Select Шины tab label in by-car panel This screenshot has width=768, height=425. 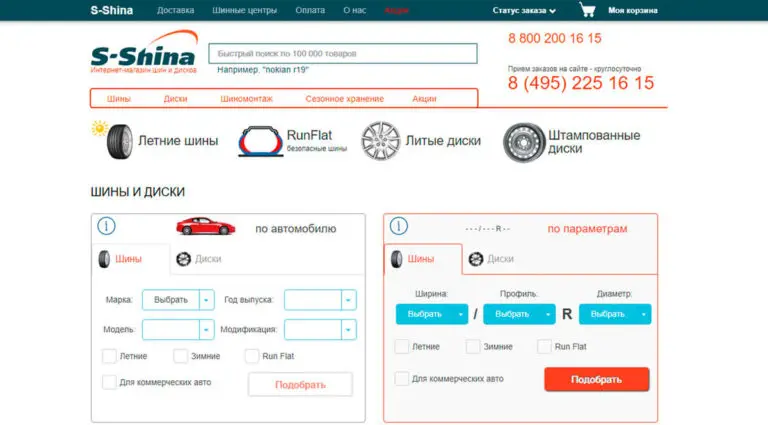click(128, 259)
